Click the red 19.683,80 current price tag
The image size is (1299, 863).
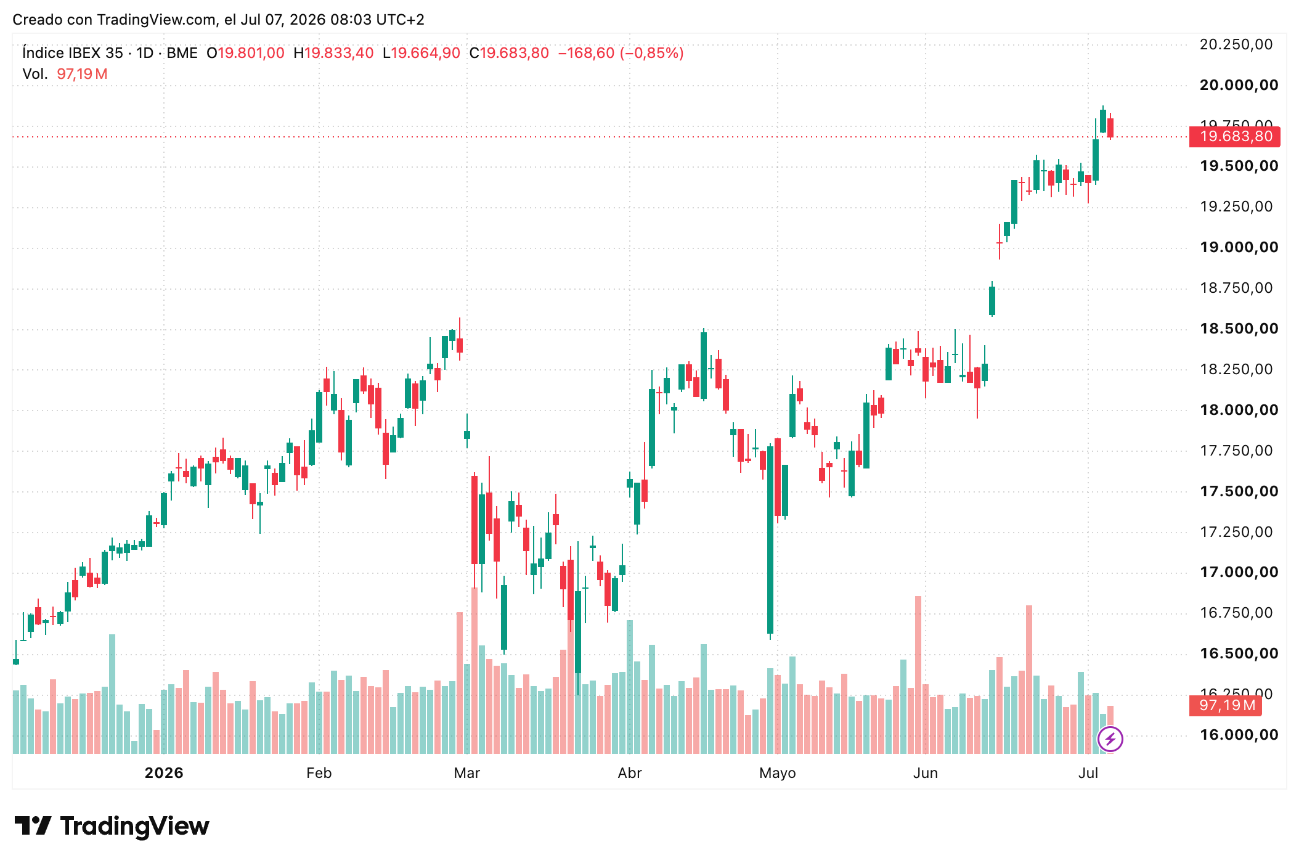(x=1235, y=136)
